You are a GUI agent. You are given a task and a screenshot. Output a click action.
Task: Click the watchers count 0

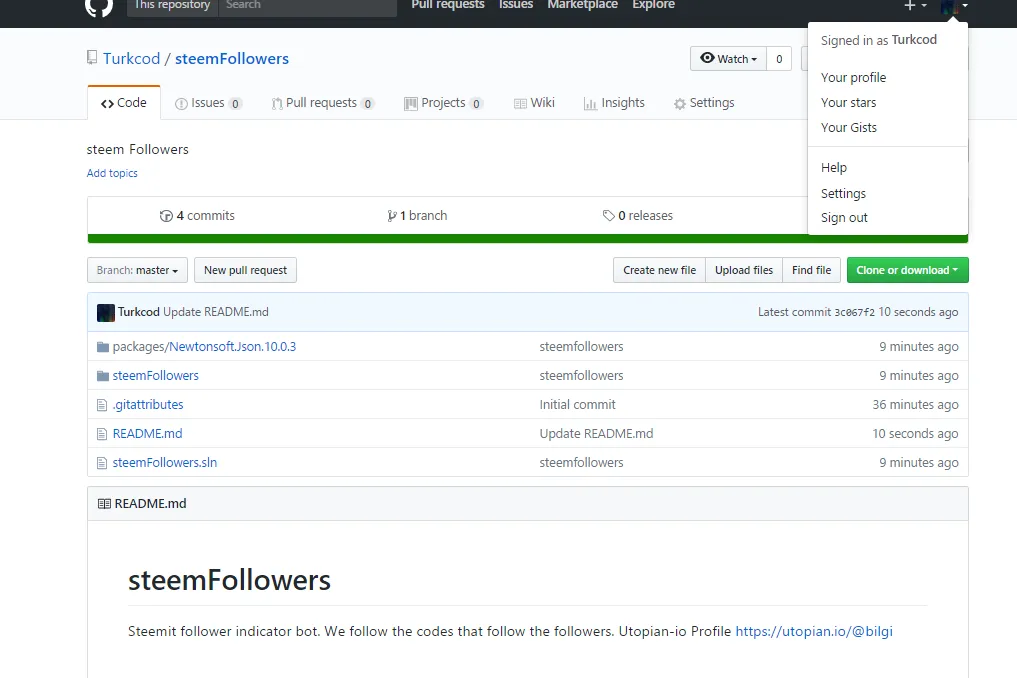(x=779, y=59)
